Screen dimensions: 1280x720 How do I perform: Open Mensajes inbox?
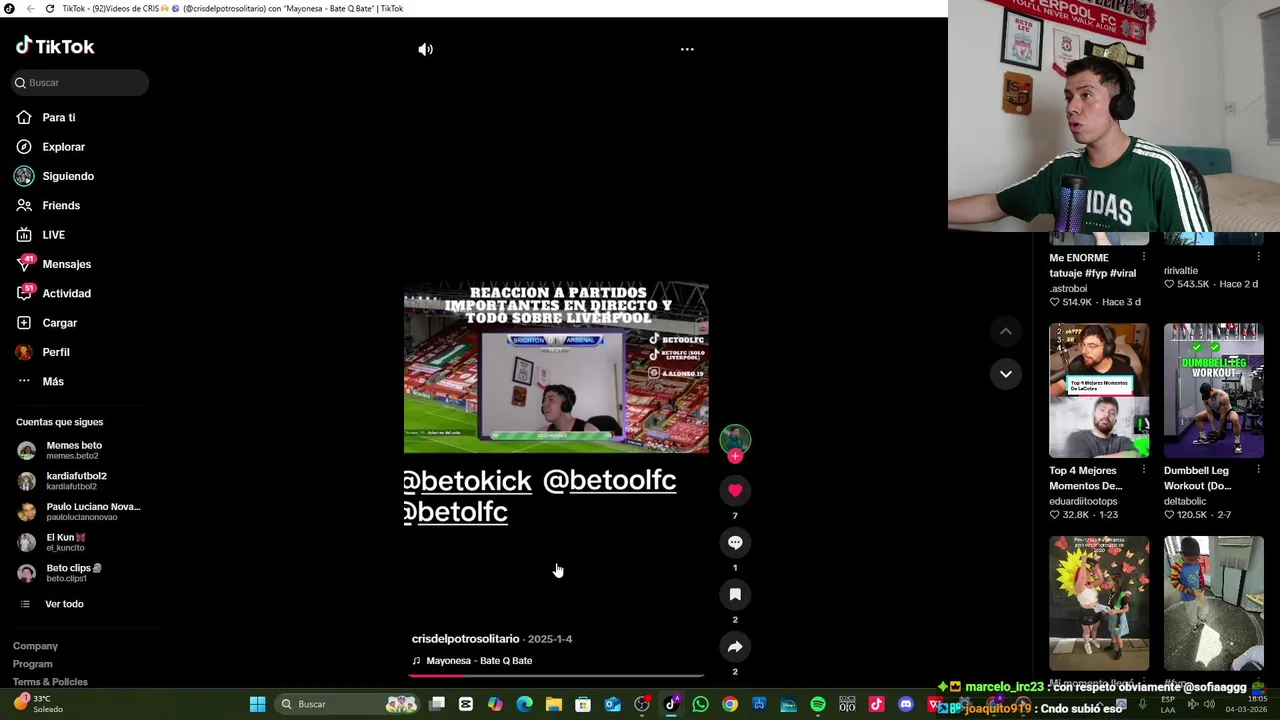tap(53, 264)
